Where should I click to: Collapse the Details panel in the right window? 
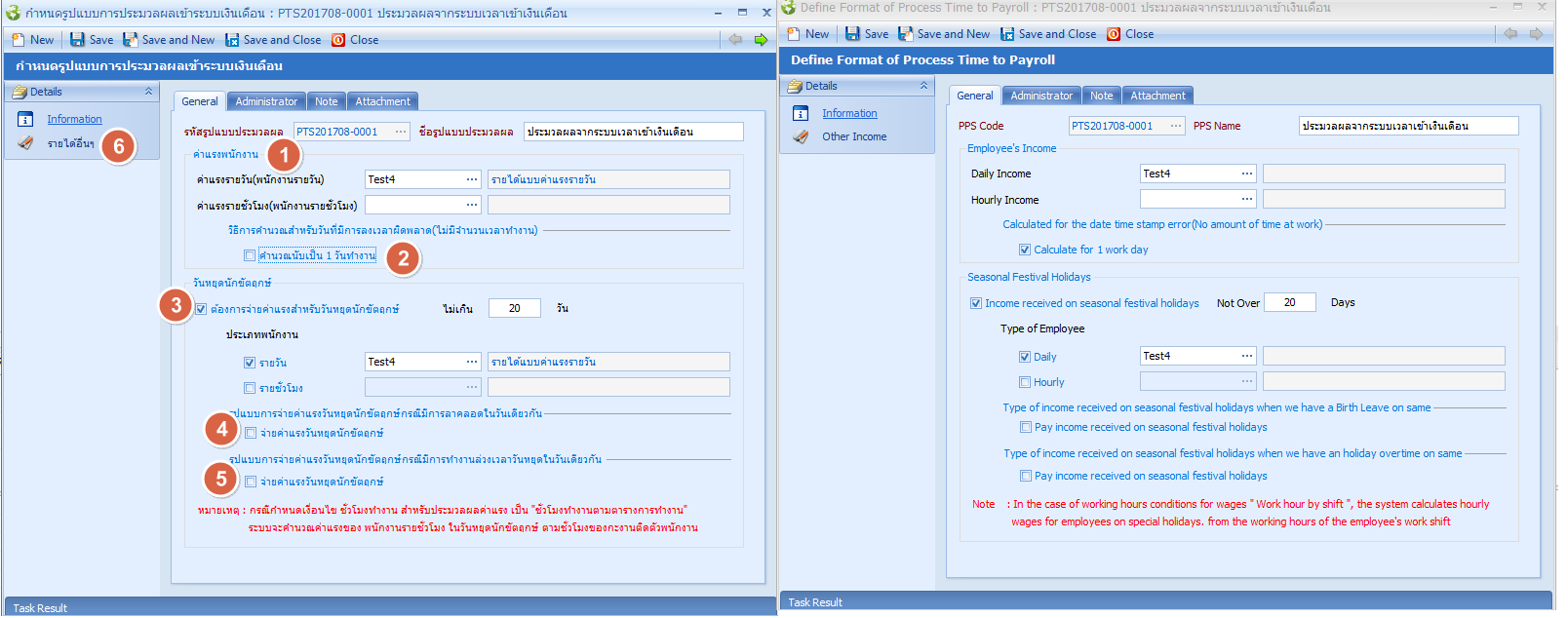[923, 87]
